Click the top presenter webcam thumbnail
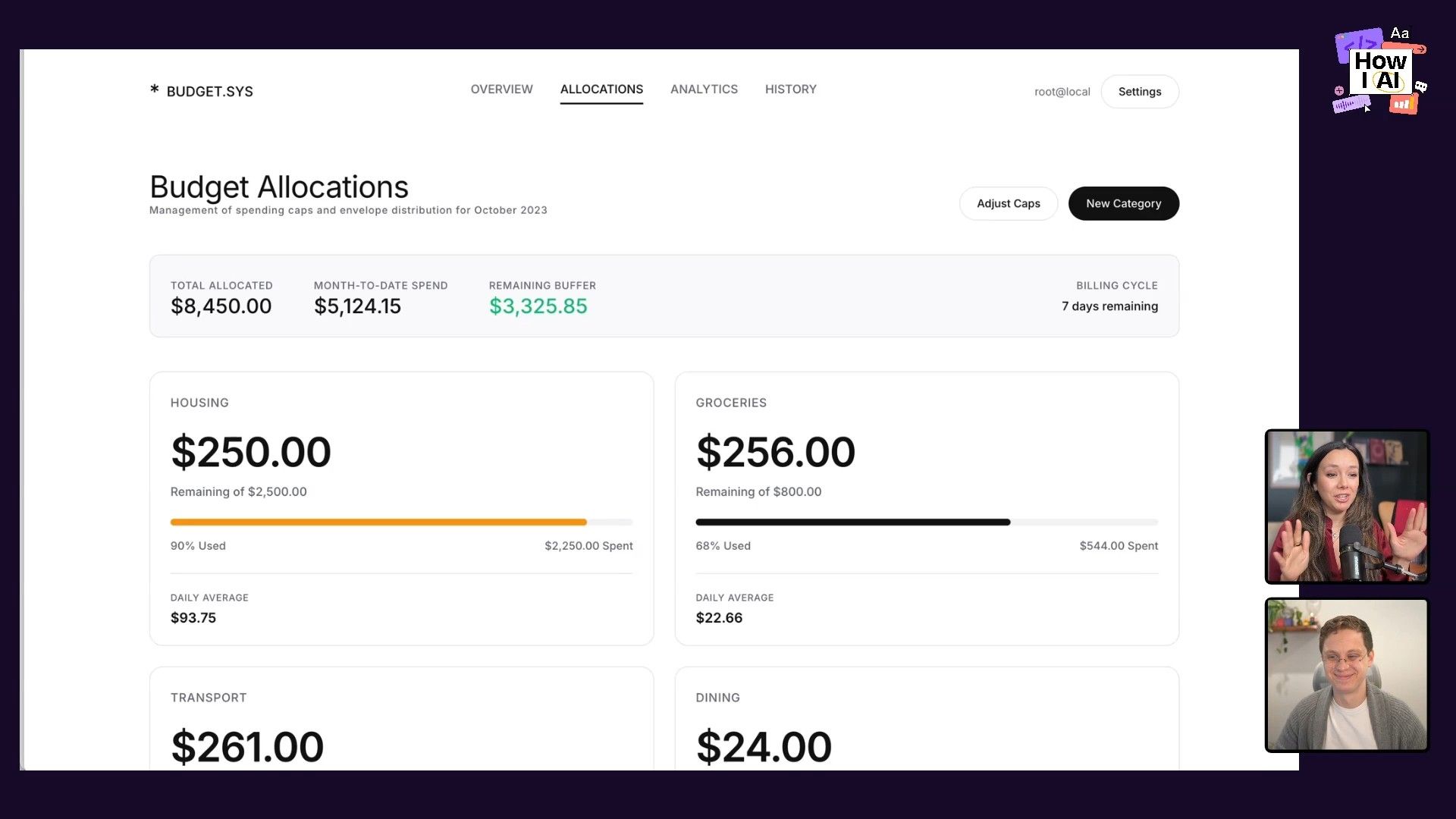Viewport: 1456px width, 819px height. click(x=1346, y=507)
